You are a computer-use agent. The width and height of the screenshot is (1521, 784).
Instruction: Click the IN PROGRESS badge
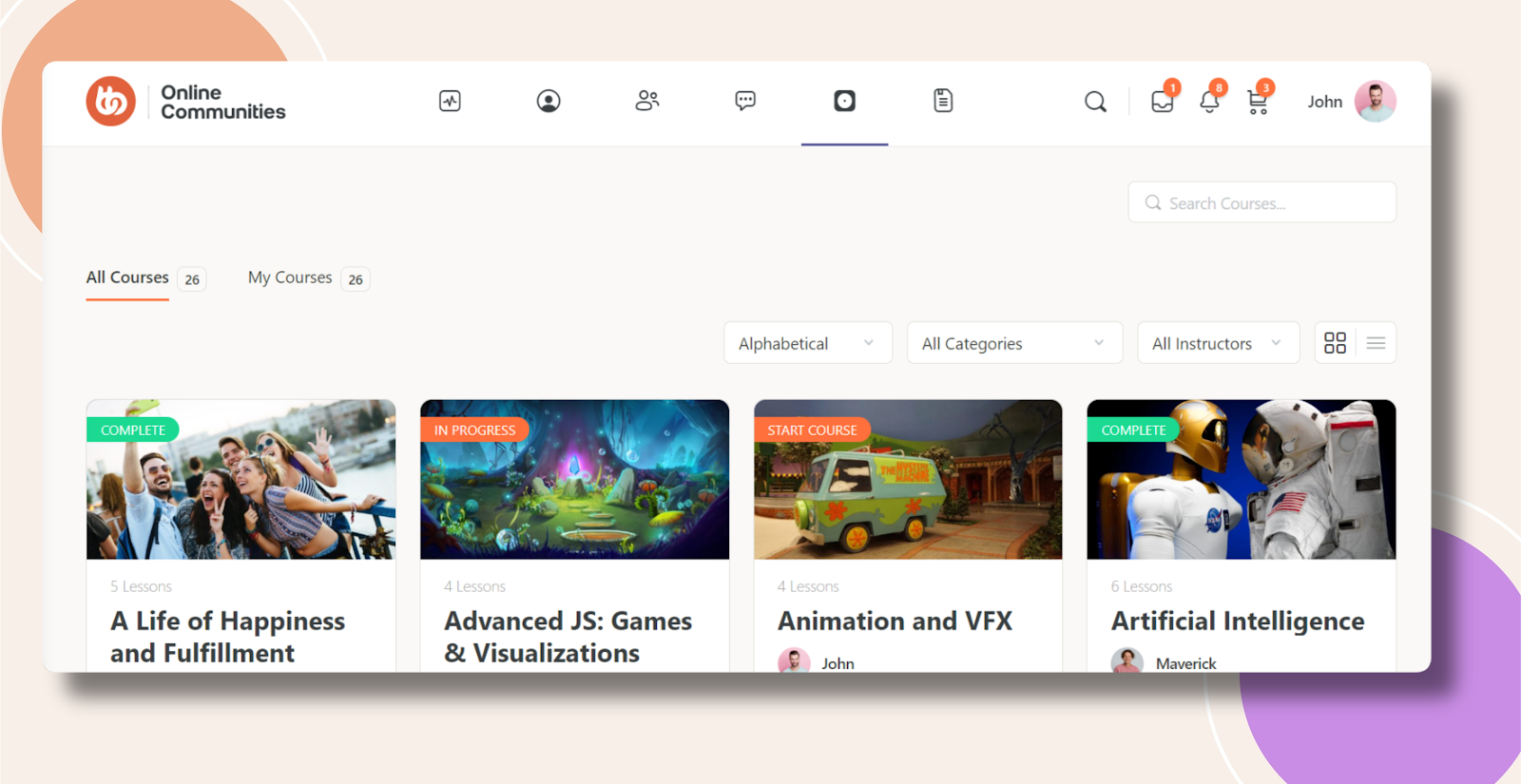click(474, 430)
